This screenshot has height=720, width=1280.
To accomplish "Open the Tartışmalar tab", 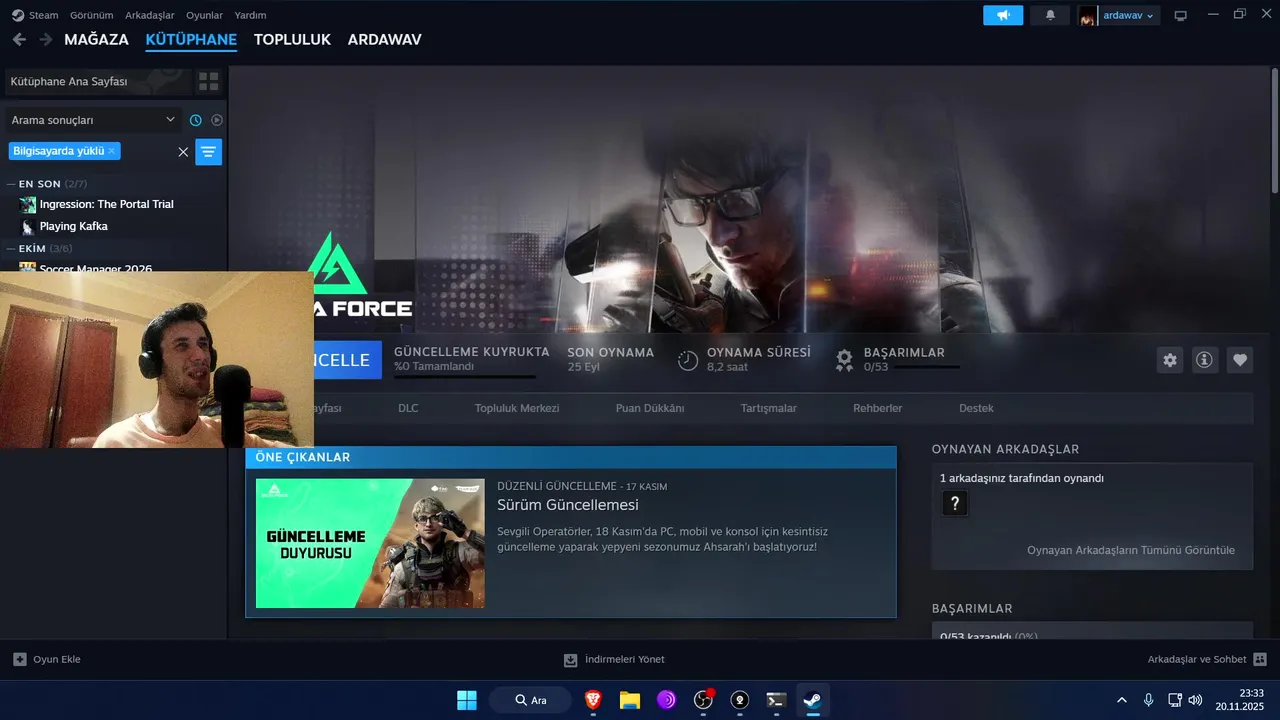I will 769,408.
